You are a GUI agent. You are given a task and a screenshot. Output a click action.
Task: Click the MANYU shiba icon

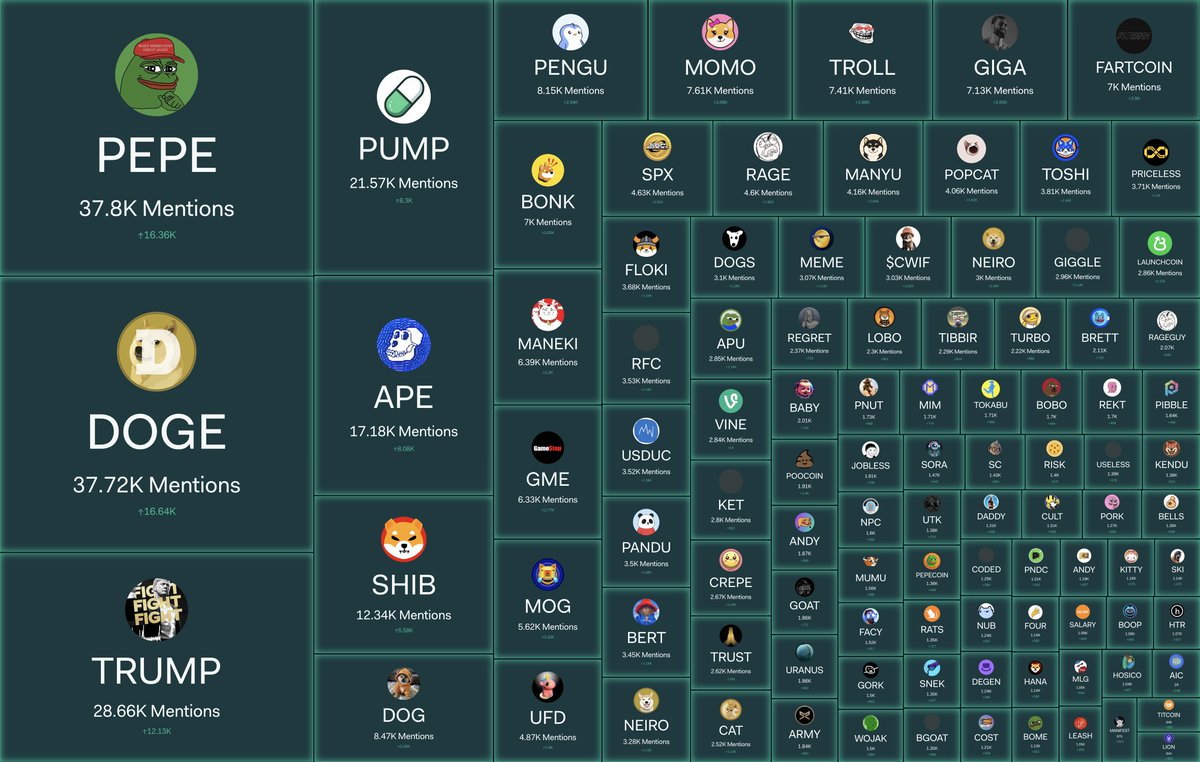(x=873, y=147)
